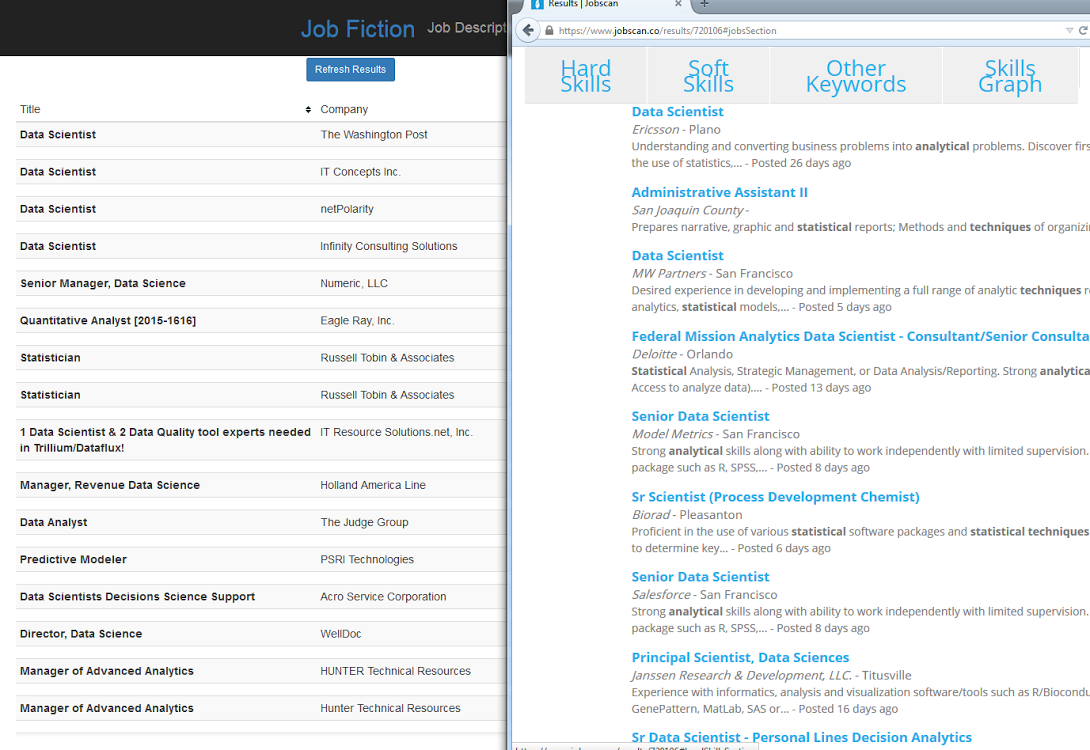Open a new browser tab with plus
Image resolution: width=1090 pixels, height=750 pixels.
pyautogui.click(x=704, y=4)
